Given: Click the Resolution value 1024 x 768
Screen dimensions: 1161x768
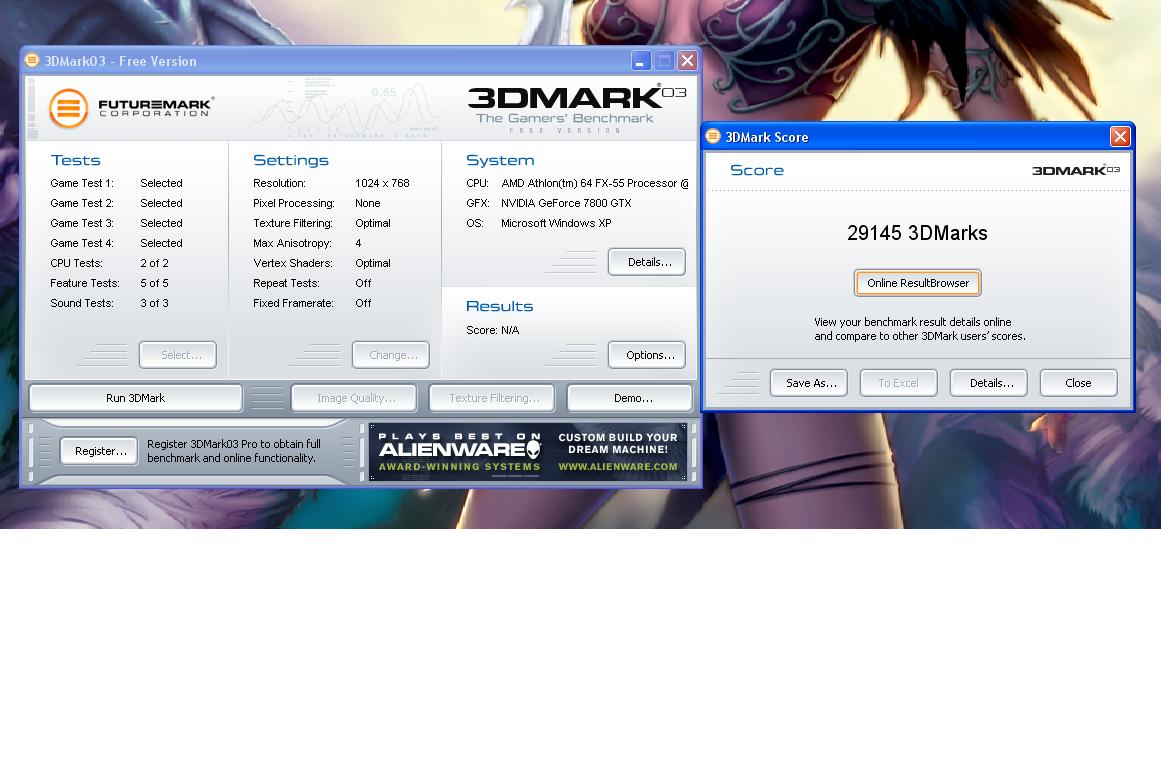Looking at the screenshot, I should point(382,183).
